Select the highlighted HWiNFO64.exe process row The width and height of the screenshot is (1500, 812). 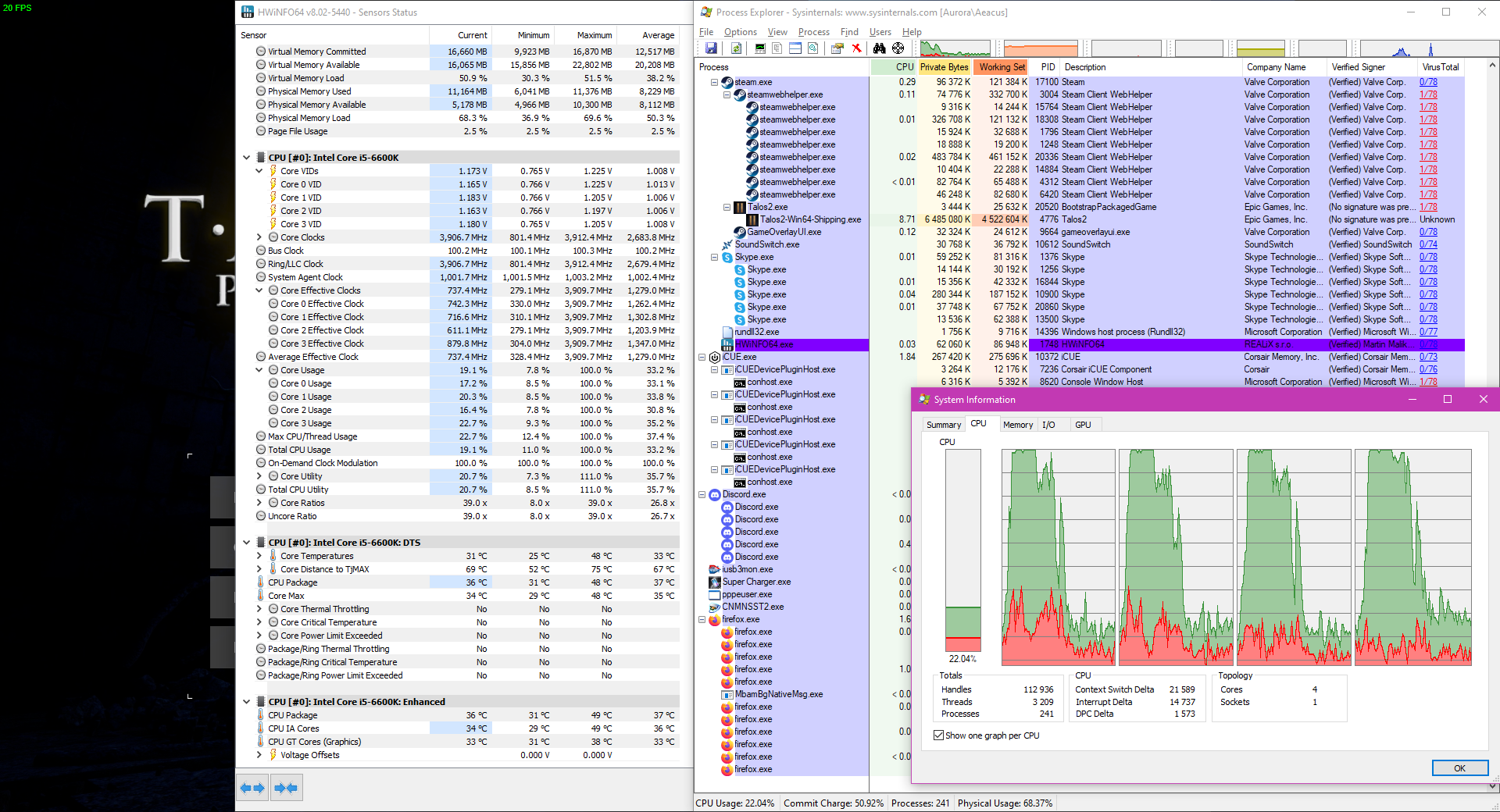point(1091,344)
